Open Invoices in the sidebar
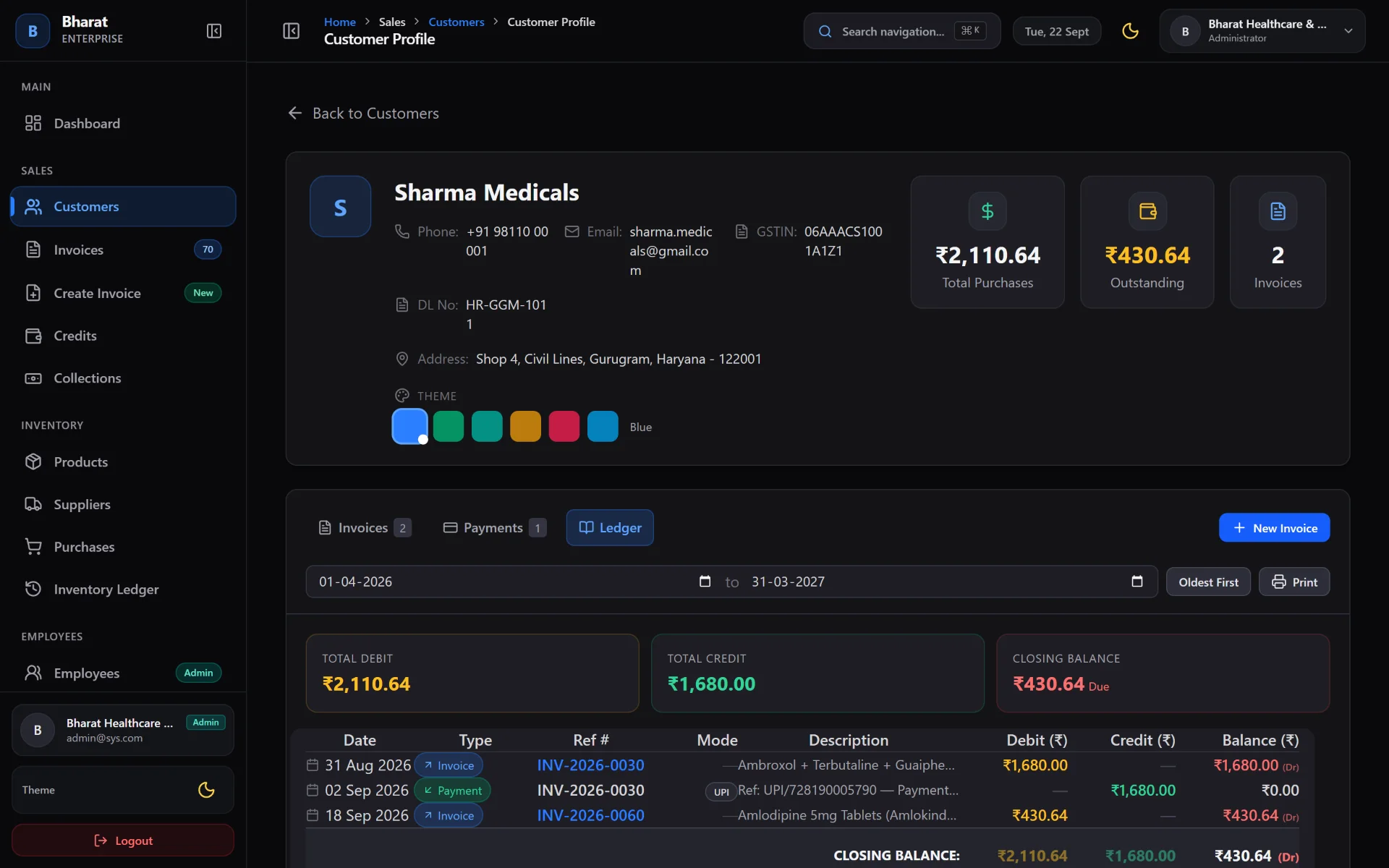 (x=123, y=250)
